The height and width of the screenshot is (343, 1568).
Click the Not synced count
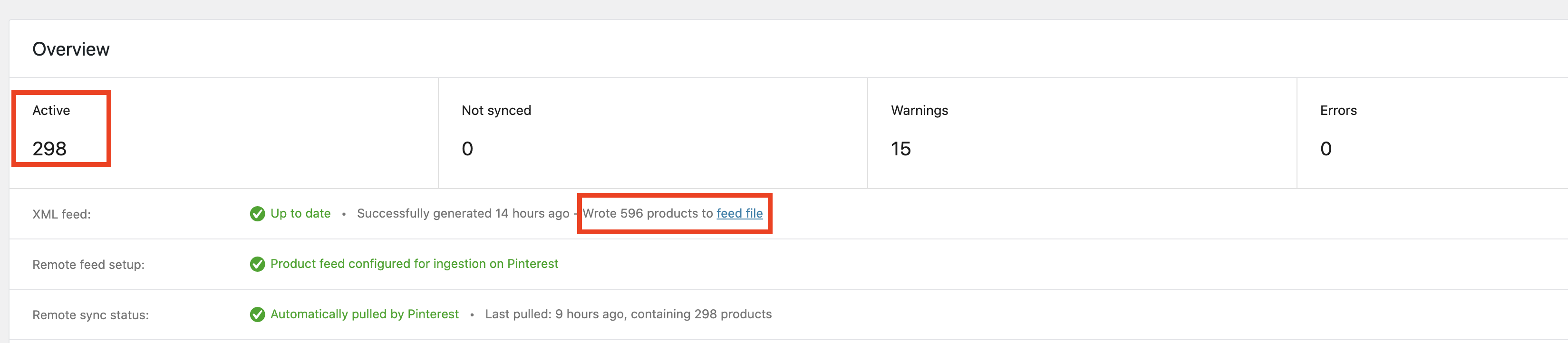(x=467, y=148)
